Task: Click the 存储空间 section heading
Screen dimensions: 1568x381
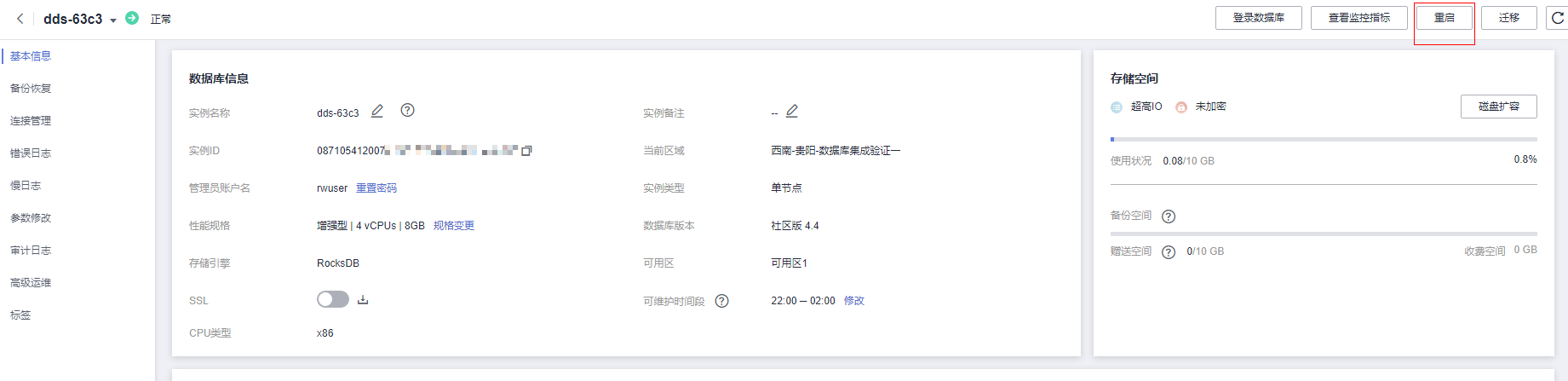Action: [1134, 78]
